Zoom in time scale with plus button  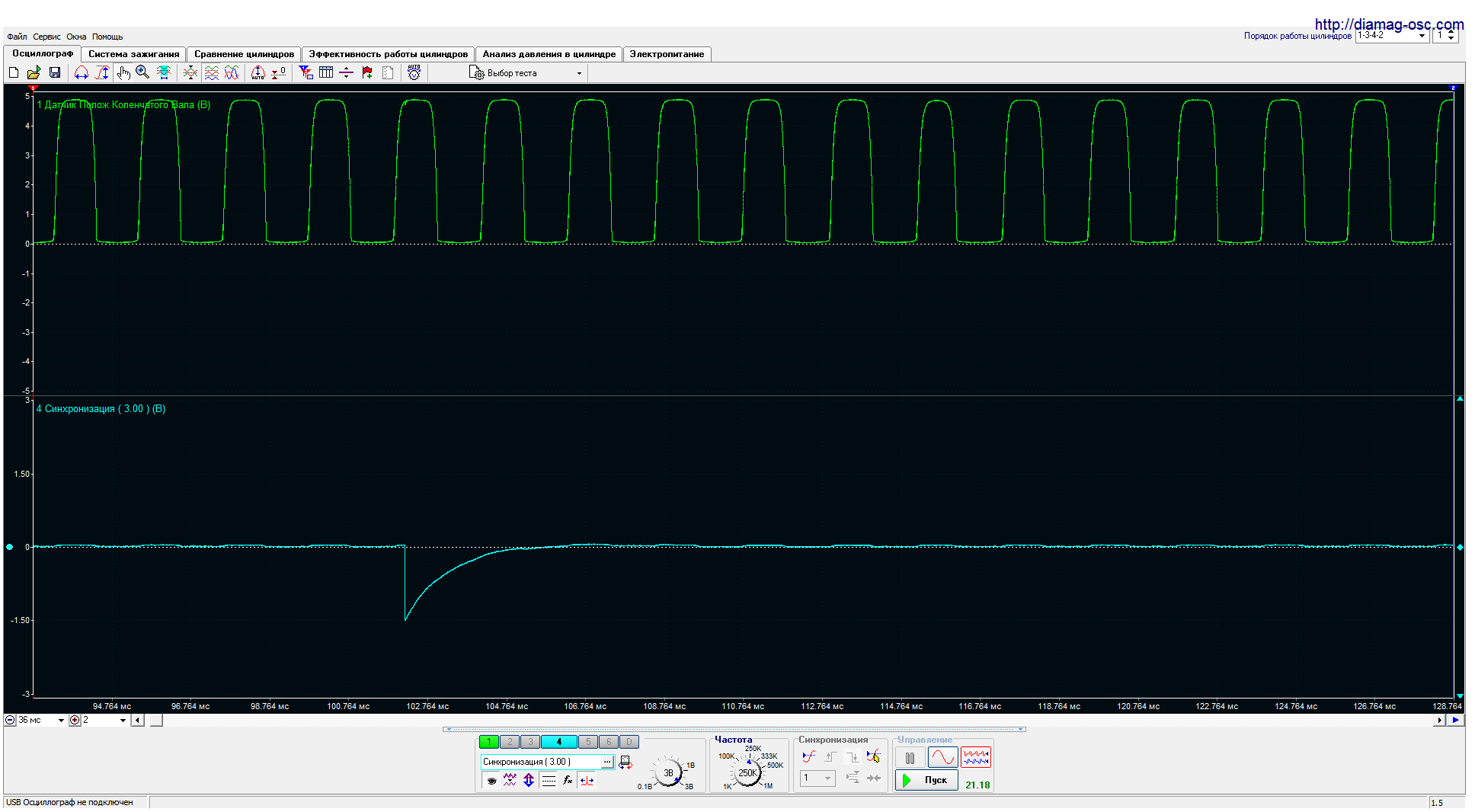click(75, 720)
